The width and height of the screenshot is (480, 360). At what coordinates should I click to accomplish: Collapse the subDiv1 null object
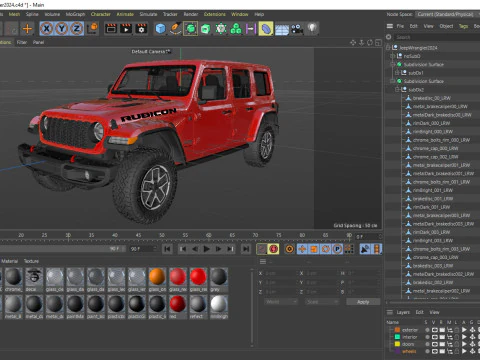pyautogui.click(x=397, y=73)
